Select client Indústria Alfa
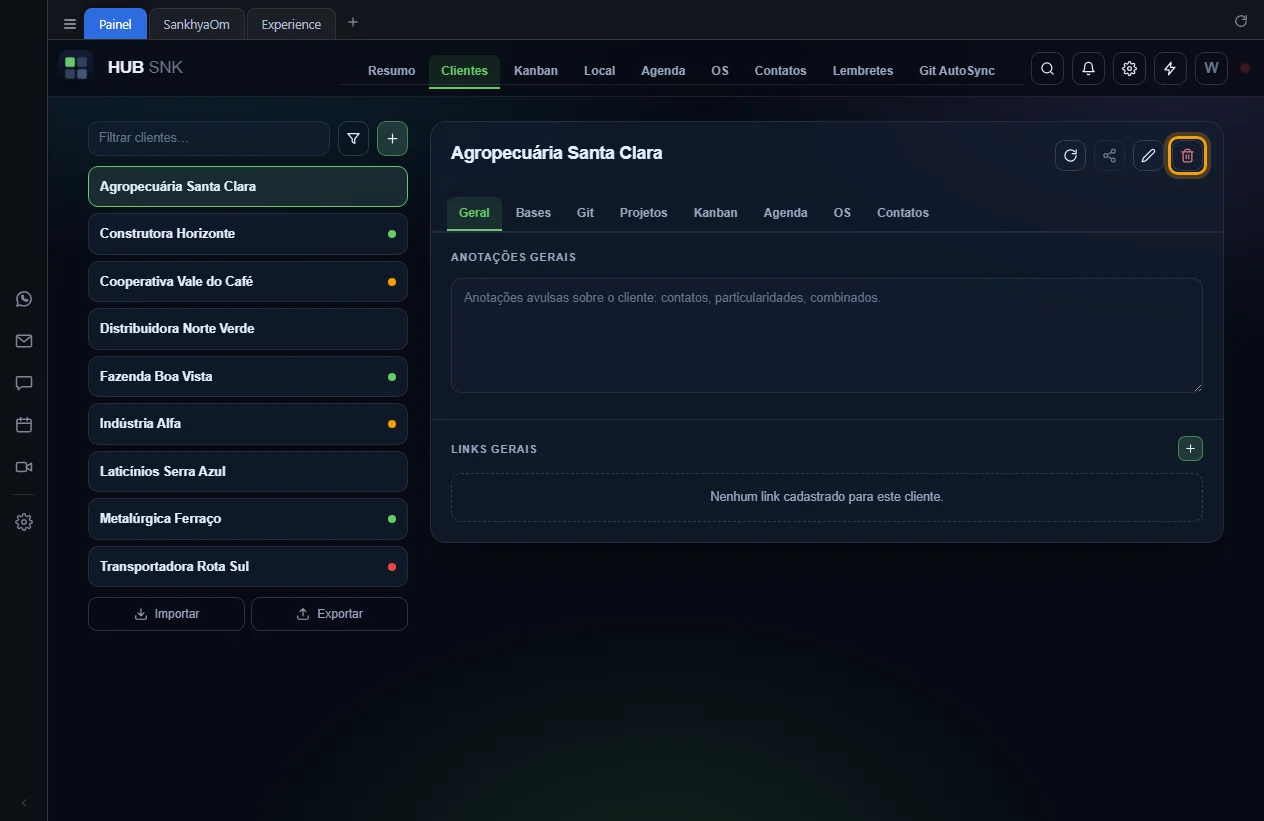 click(x=248, y=424)
